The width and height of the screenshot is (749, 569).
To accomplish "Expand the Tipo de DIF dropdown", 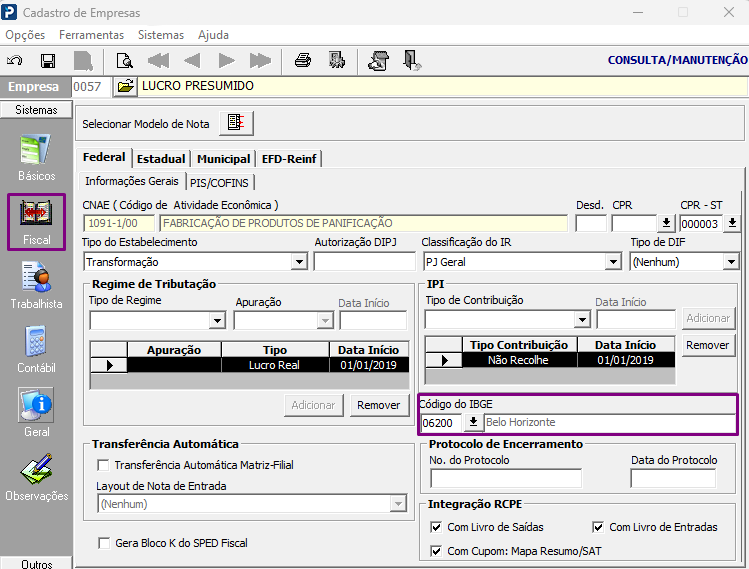I will pos(730,262).
